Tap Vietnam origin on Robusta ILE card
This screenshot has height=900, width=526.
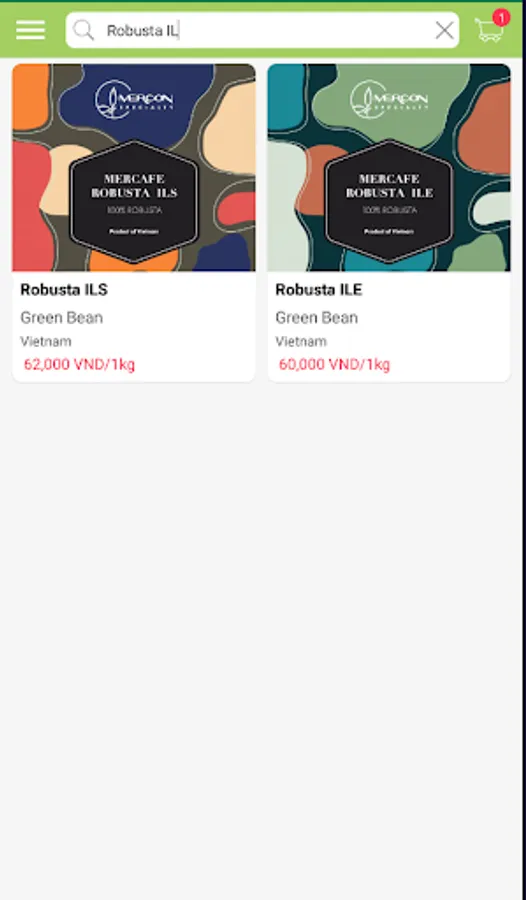click(x=301, y=342)
